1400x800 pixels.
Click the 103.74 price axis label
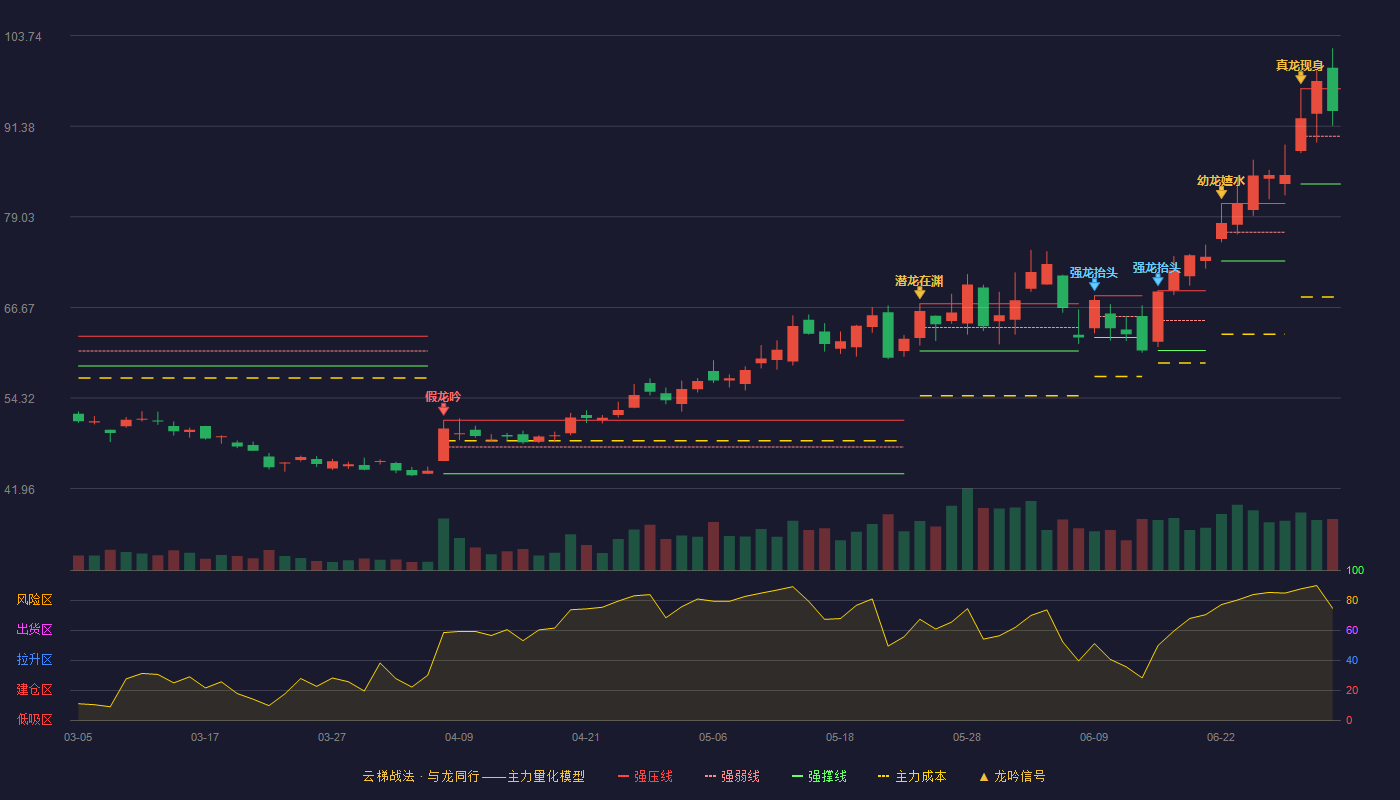tap(23, 37)
